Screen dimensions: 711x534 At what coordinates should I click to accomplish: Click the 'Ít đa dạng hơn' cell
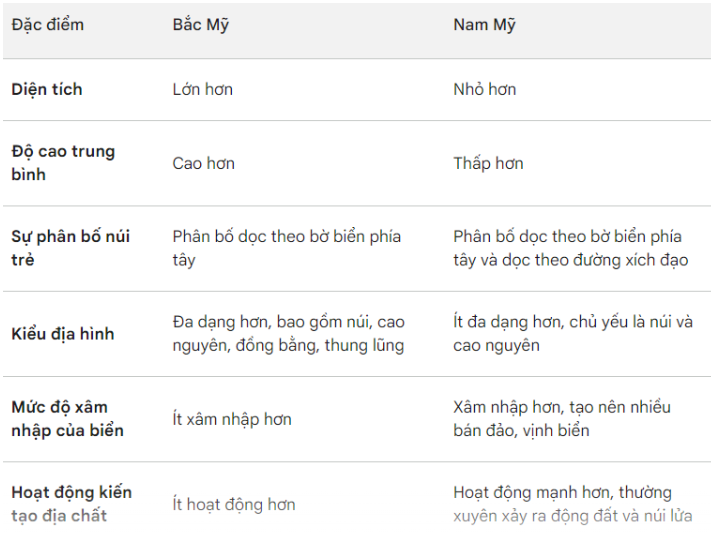pyautogui.click(x=573, y=334)
